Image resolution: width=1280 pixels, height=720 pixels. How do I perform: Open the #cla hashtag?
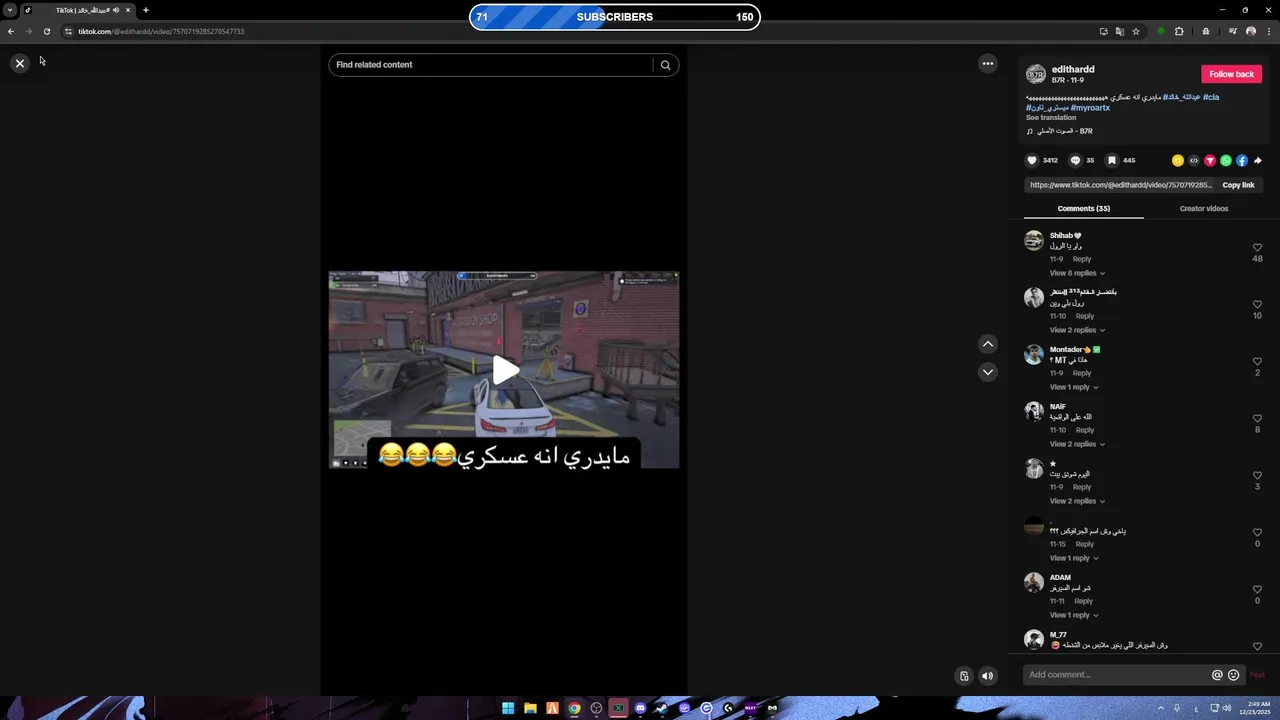click(1211, 97)
